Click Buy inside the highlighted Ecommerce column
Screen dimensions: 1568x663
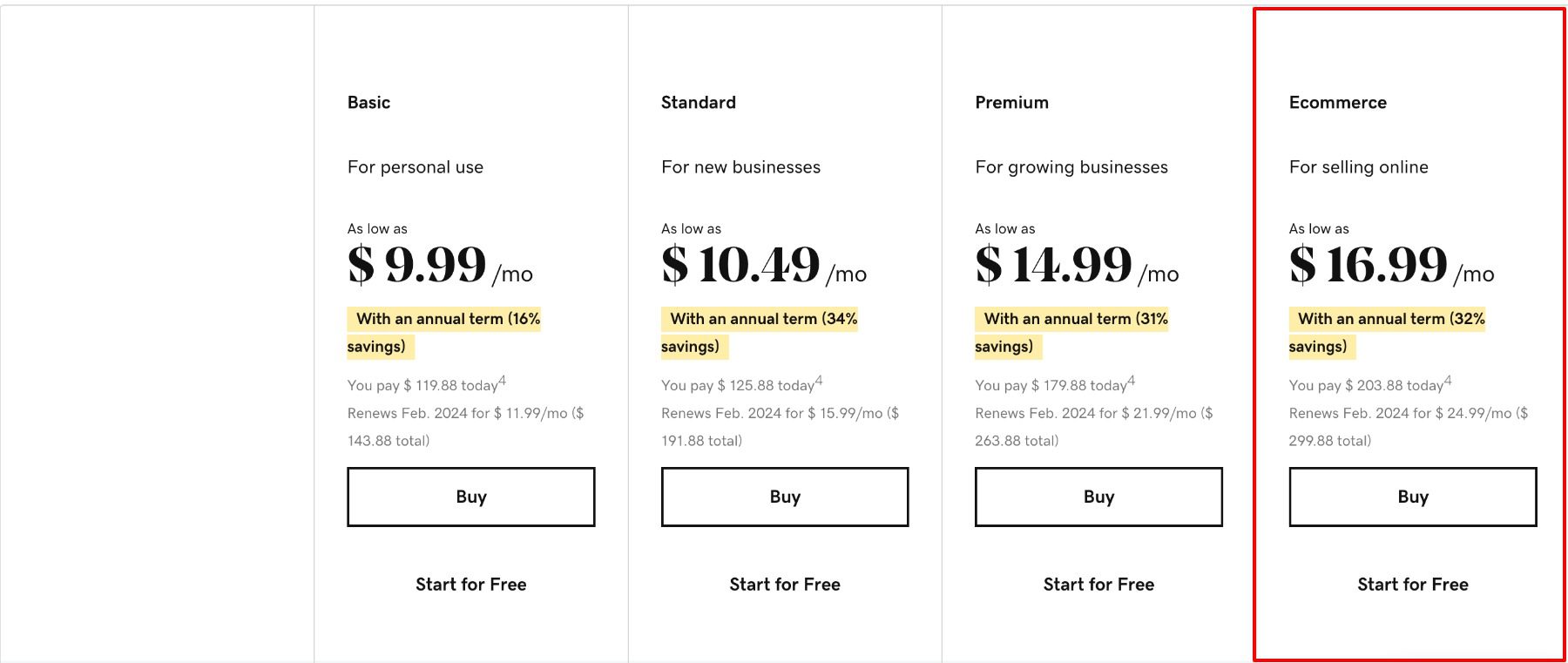coord(1412,497)
